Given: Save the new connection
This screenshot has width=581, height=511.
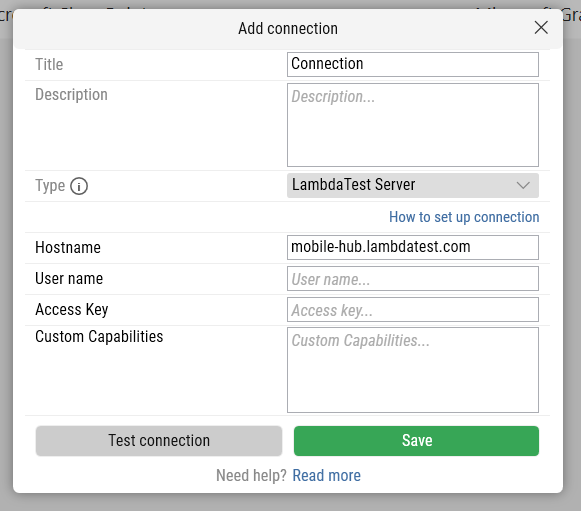Looking at the screenshot, I should 416,441.
